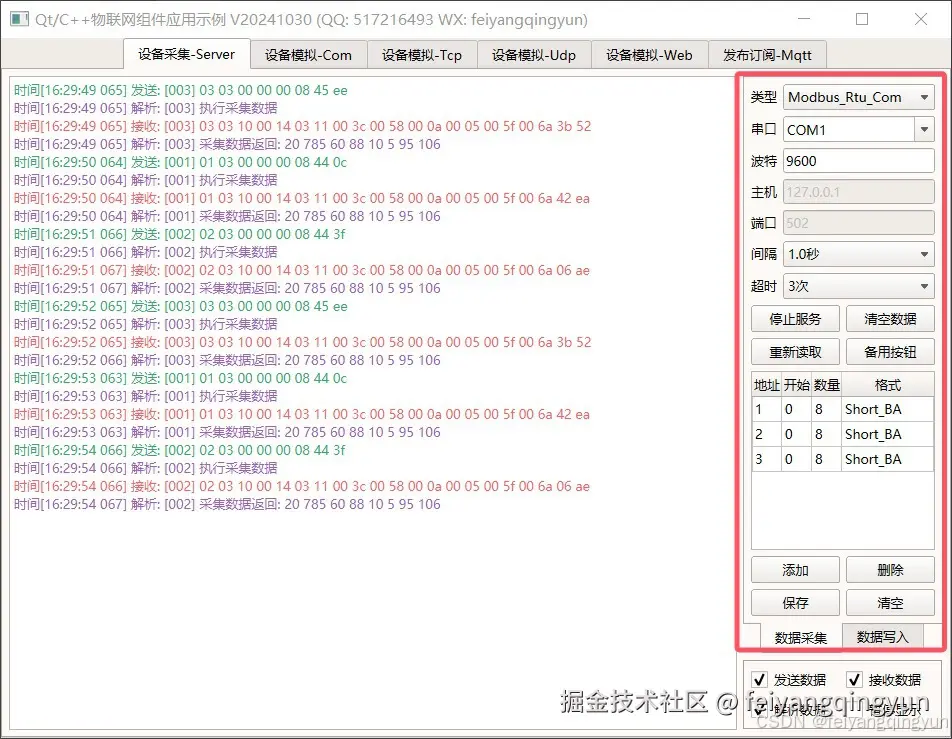Click the 重新读取 reload button
952x739 pixels.
(795, 351)
